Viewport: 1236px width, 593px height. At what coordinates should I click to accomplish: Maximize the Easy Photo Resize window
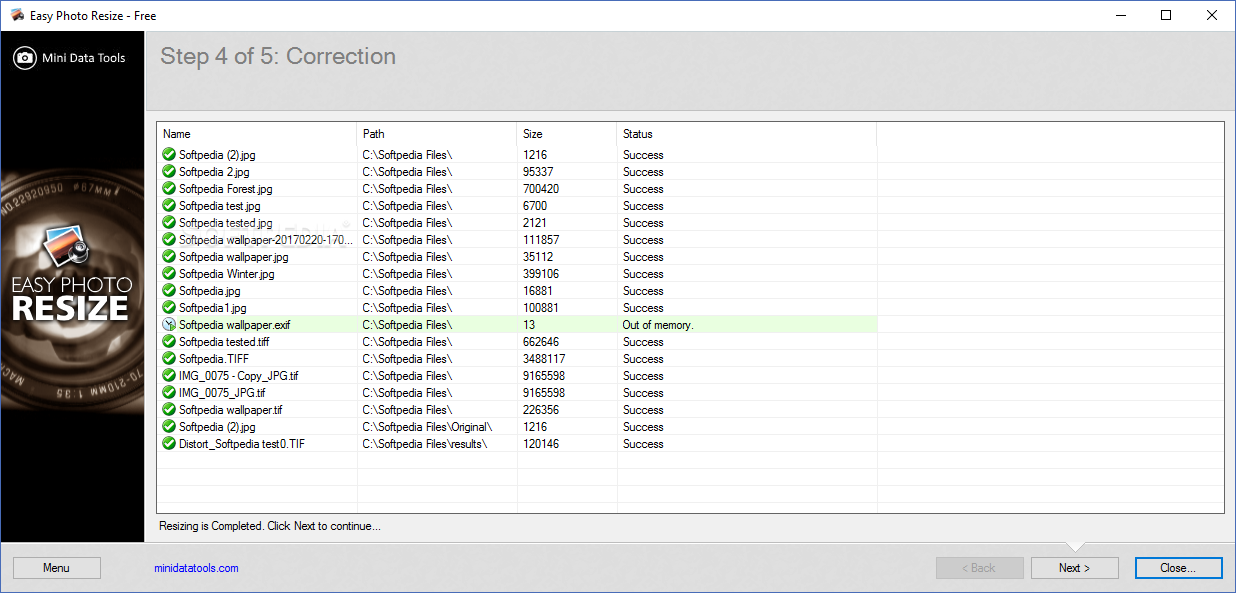click(1166, 15)
